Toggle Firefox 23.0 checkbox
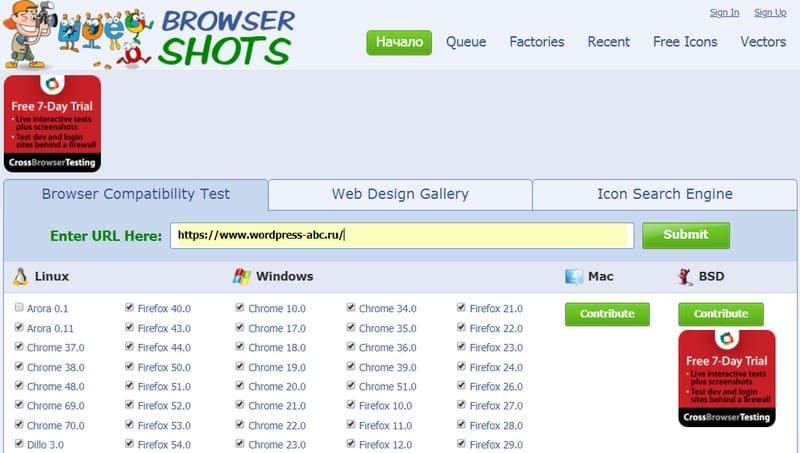Screen dimensions: 800x453 pos(461,346)
